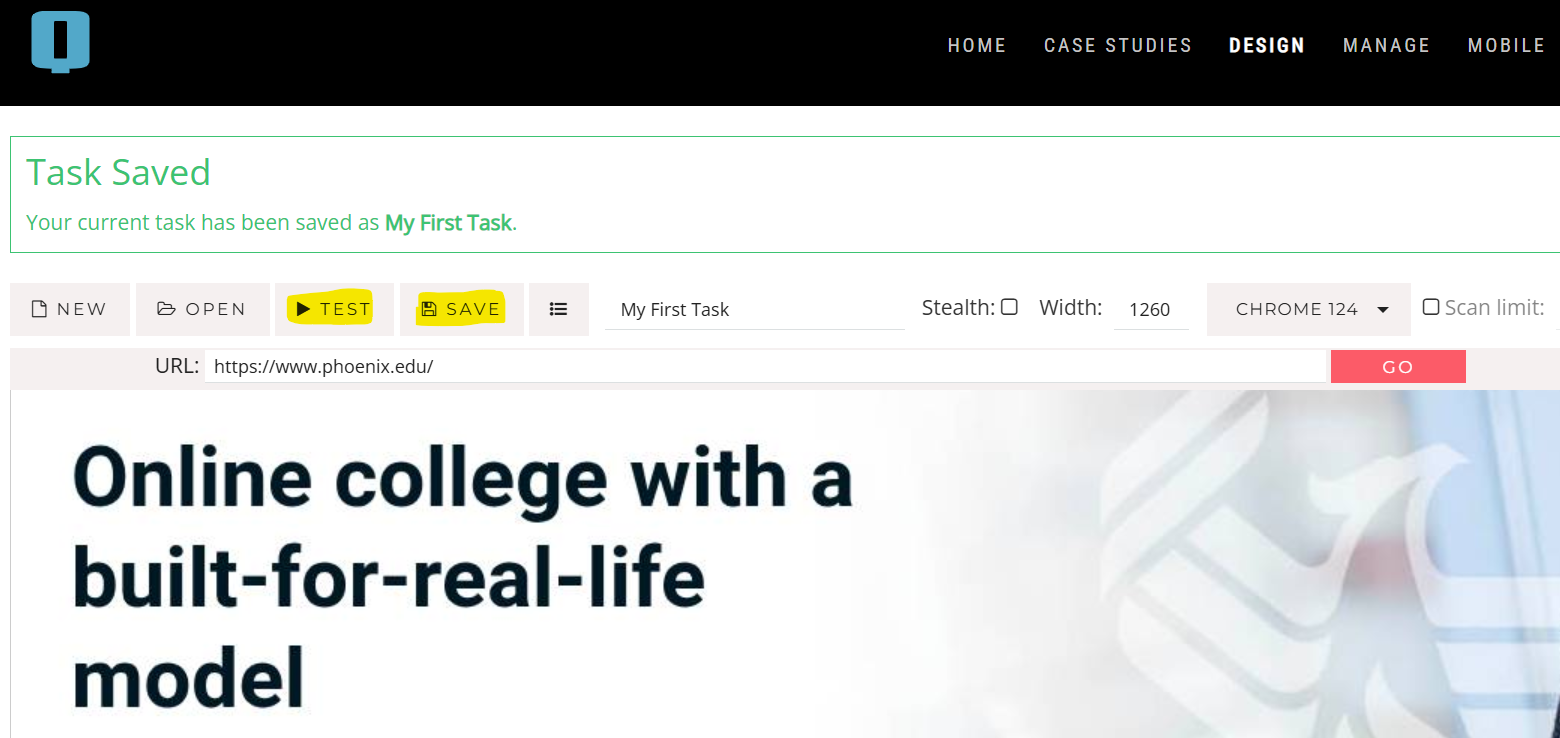Viewport: 1560px width, 738px height.
Task: Enable the Stealth checkbox
Action: tap(1009, 307)
